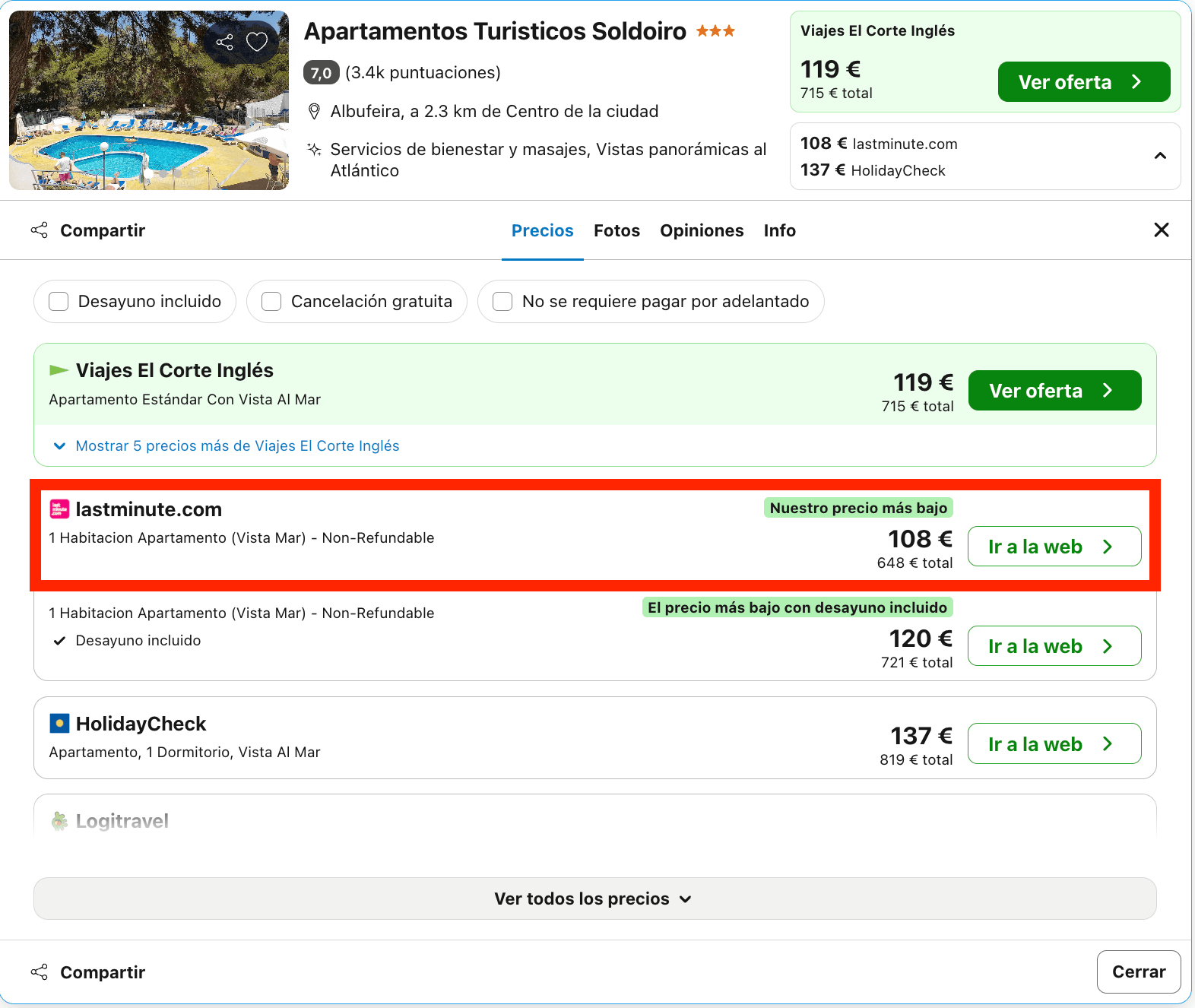This screenshot has height=1008, width=1195.
Task: Click the Cerrar button
Action: coord(1138,972)
